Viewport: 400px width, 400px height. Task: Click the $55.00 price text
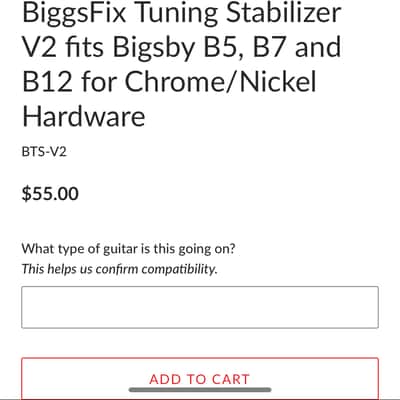(x=50, y=194)
